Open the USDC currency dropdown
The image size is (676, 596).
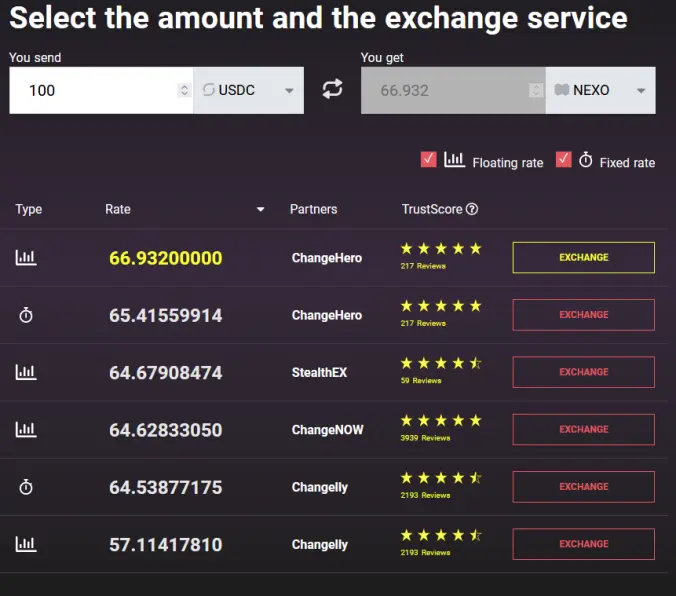[x=249, y=90]
